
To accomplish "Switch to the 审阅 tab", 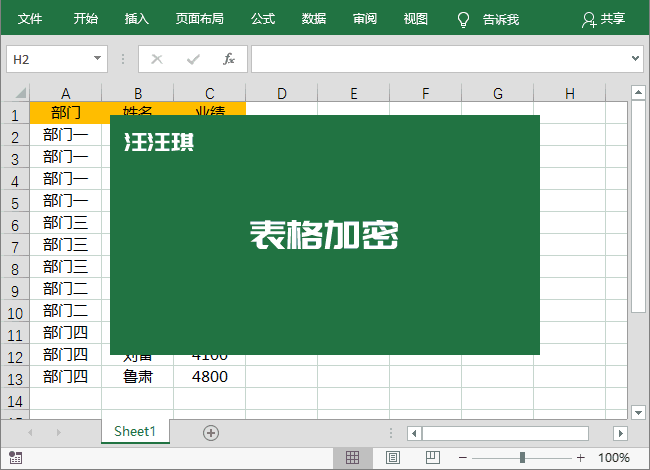I will click(x=365, y=19).
